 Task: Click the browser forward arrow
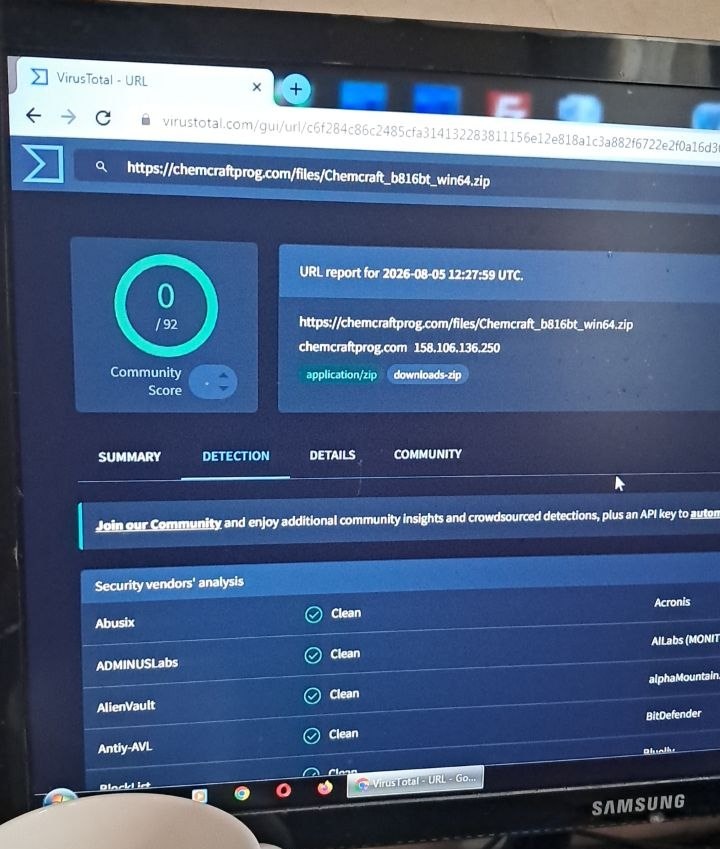(x=68, y=116)
